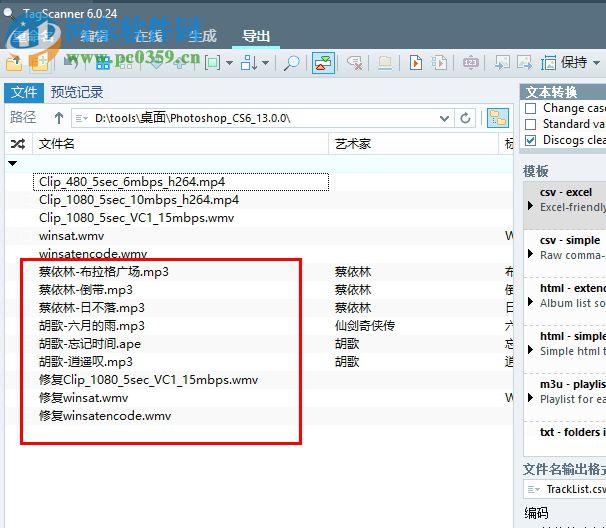
Task: Enable the Standard values checkbox
Action: point(531,124)
